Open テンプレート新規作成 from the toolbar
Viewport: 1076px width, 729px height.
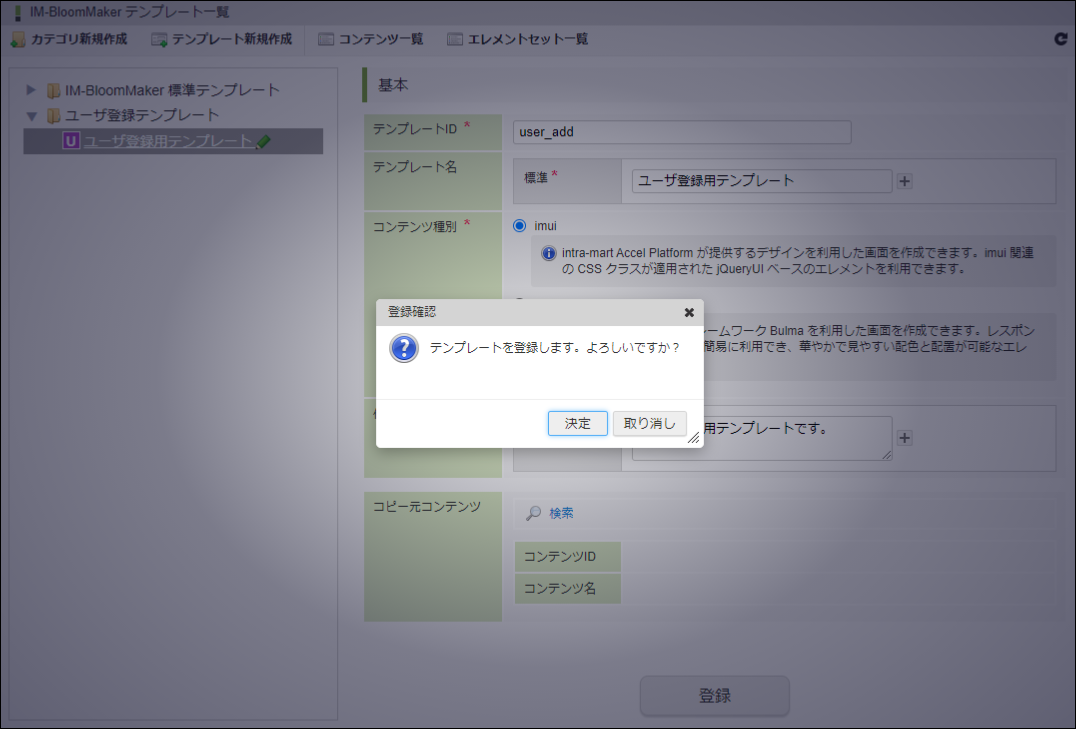point(222,39)
